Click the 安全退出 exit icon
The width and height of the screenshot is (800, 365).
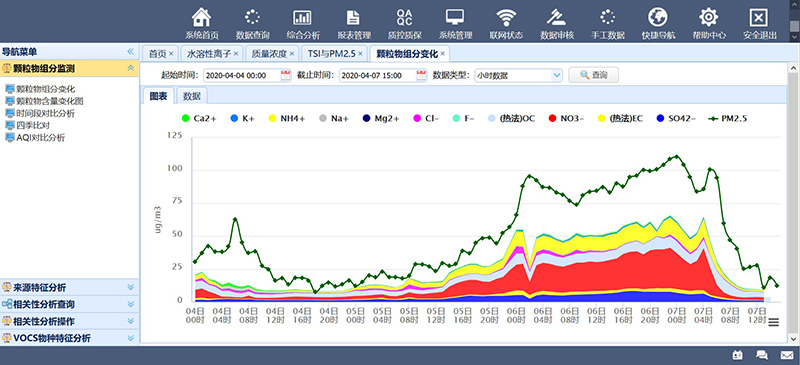[x=759, y=17]
